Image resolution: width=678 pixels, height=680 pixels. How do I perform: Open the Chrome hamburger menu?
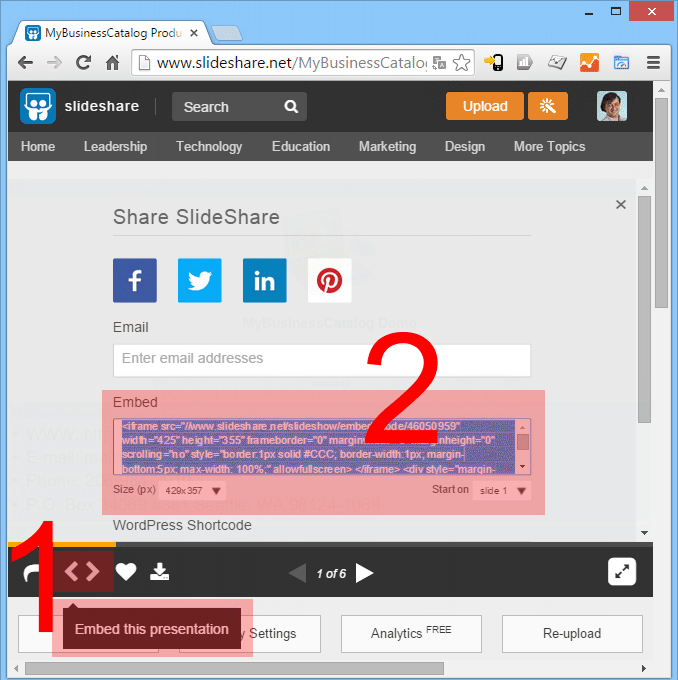tap(653, 62)
